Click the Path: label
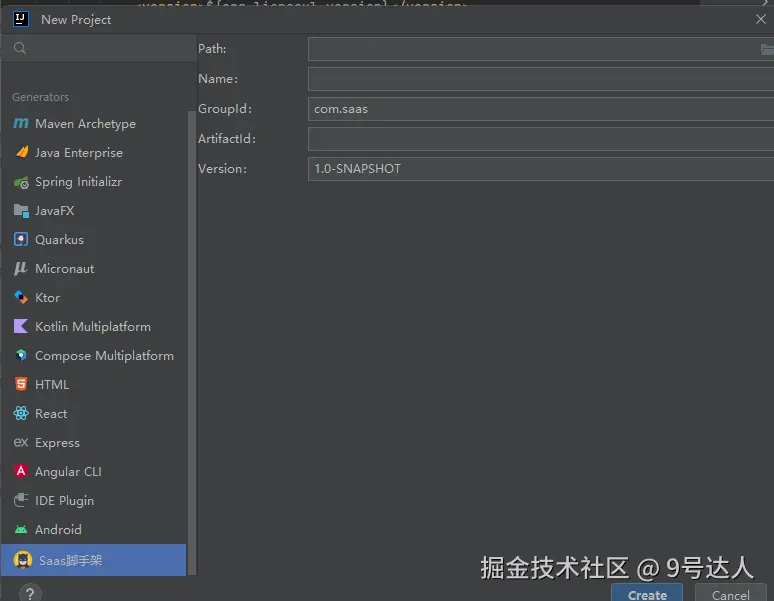Screen dimensions: 774x601 point(212,49)
